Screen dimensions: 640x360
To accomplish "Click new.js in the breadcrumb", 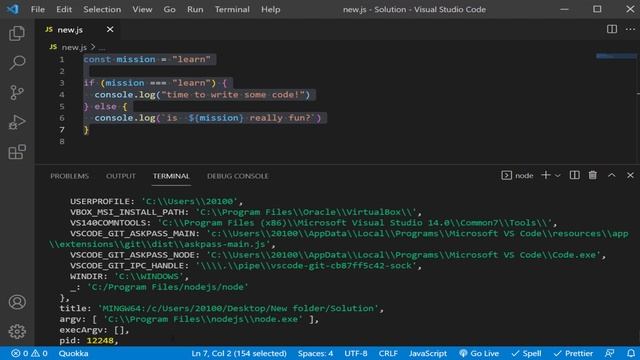I will 74,47.
